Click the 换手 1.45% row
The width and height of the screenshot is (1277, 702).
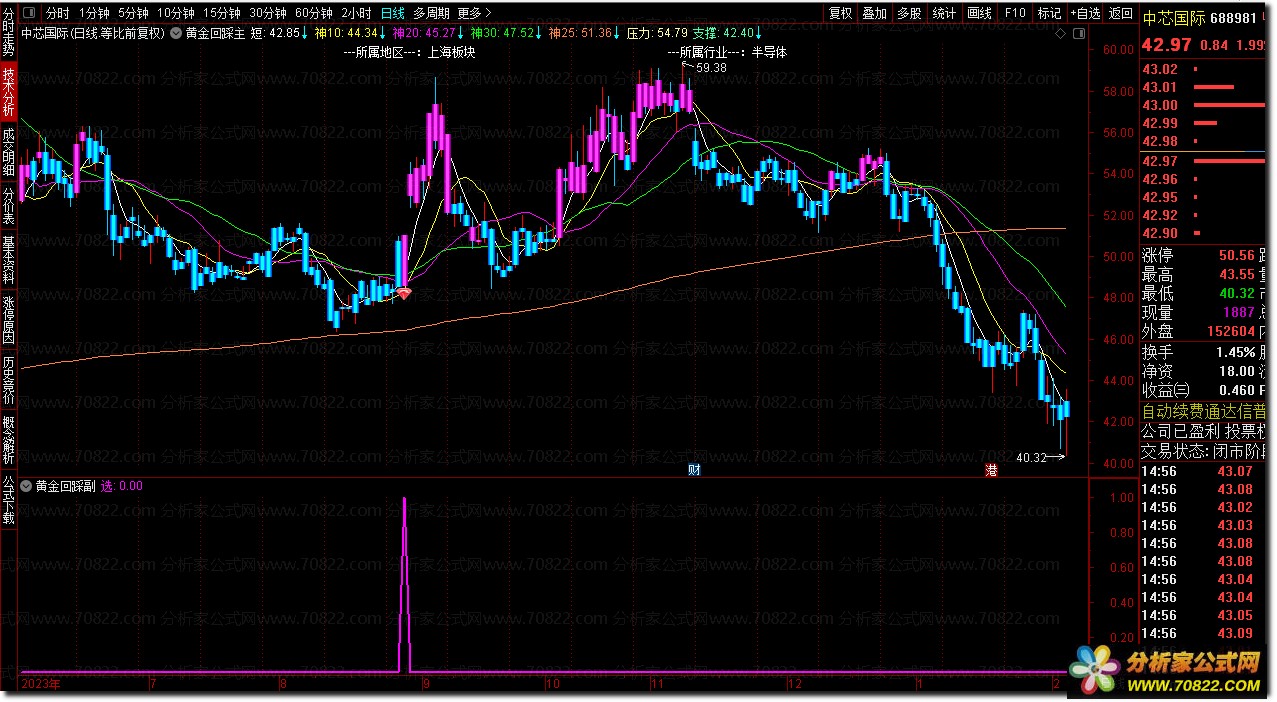pyautogui.click(x=1204, y=352)
